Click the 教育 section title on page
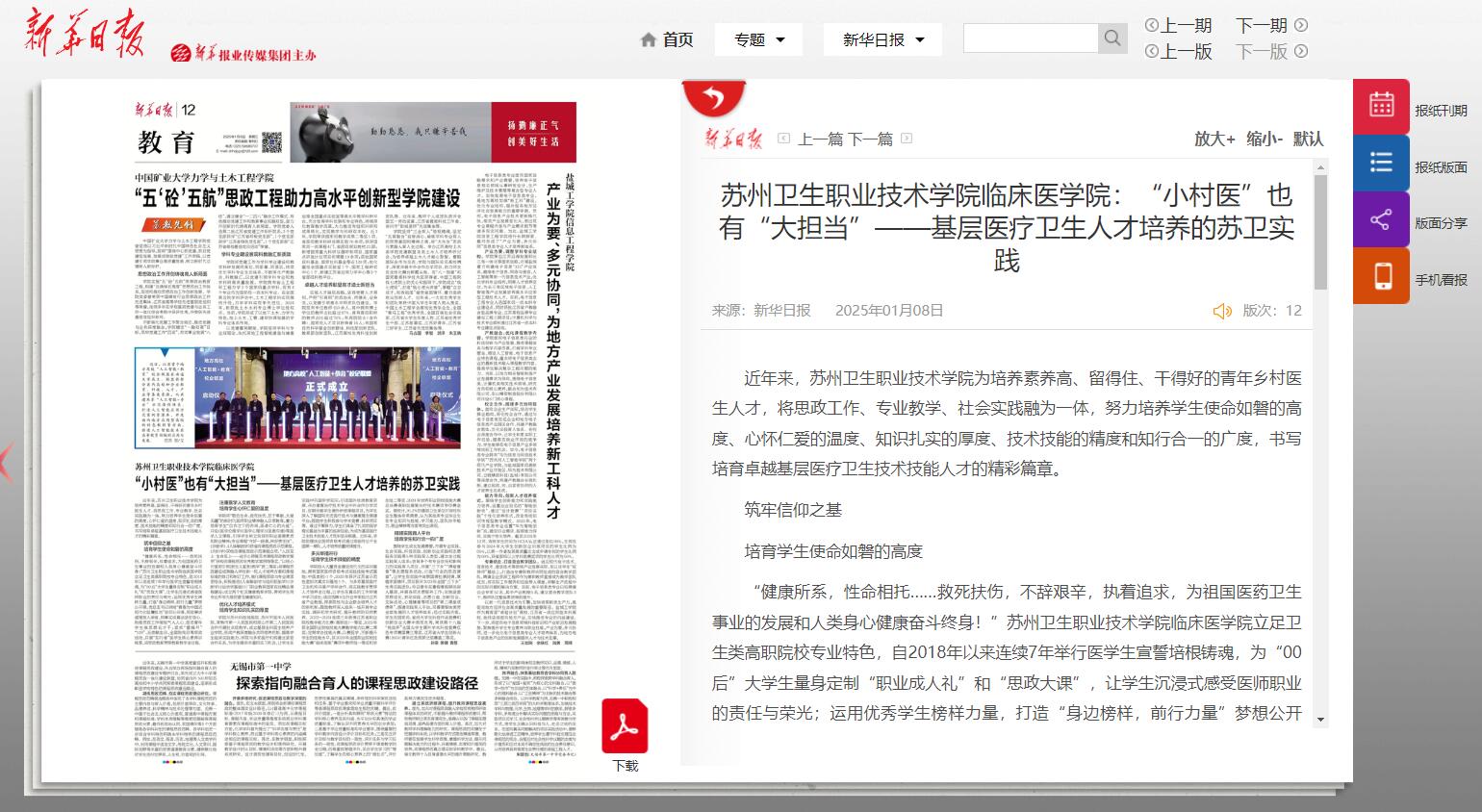The image size is (1482, 812). (166, 142)
